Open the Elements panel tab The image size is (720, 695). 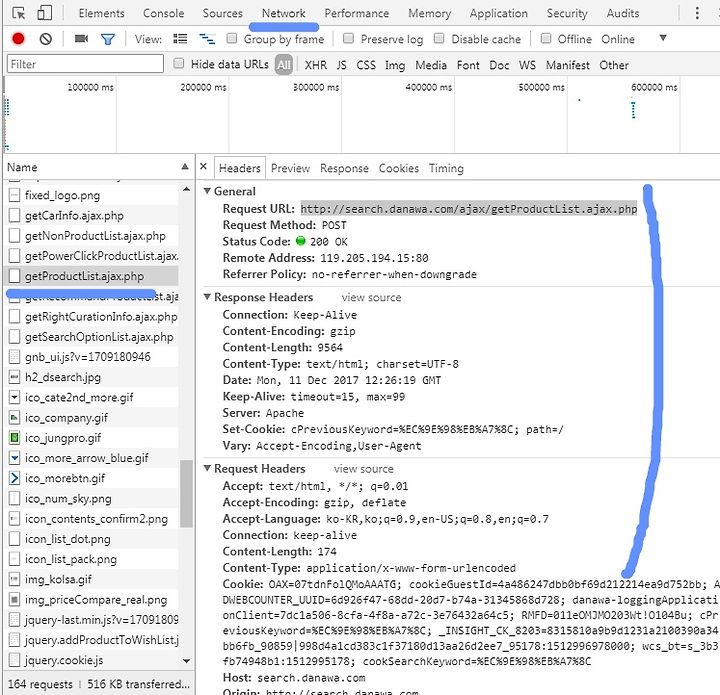click(x=101, y=13)
